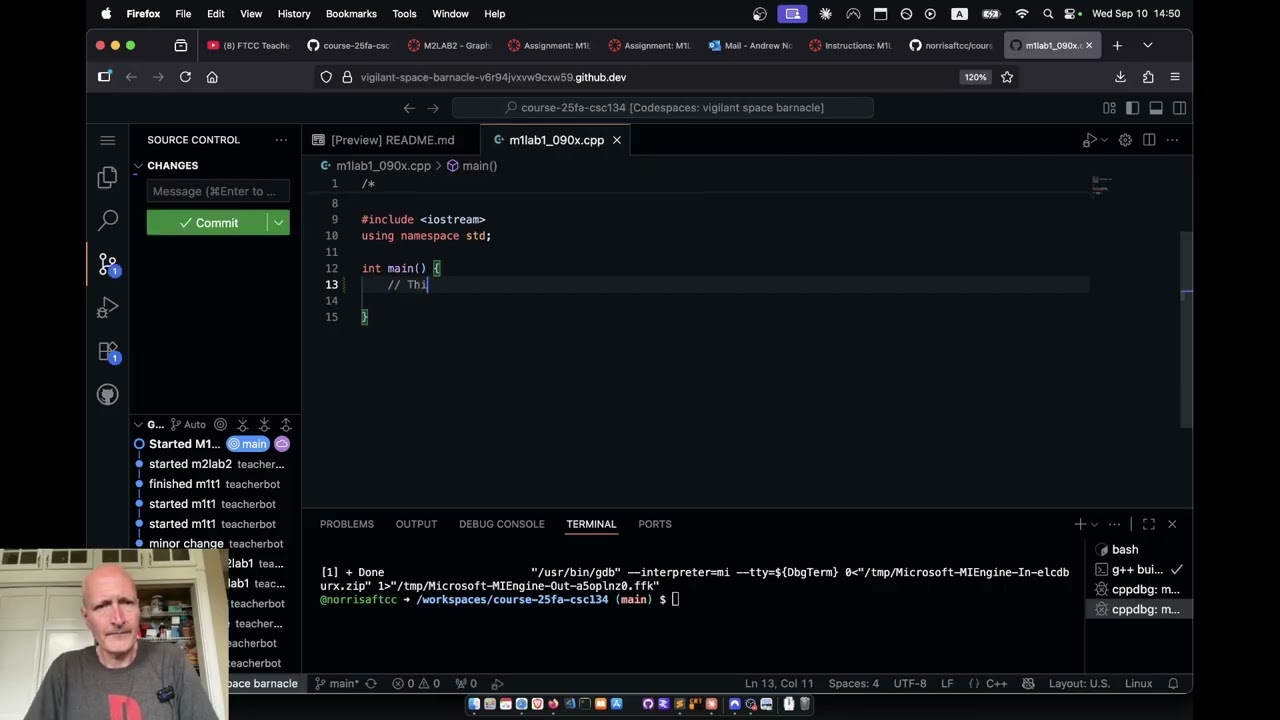Open the Firefox Bookmarks menu
1280x720 pixels.
(x=351, y=14)
